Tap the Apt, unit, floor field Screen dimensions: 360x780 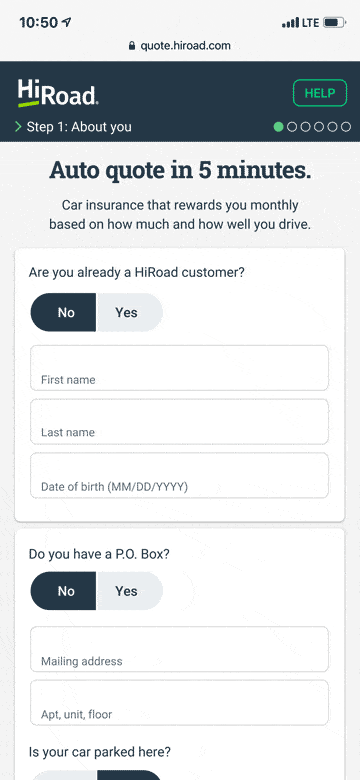[180, 702]
